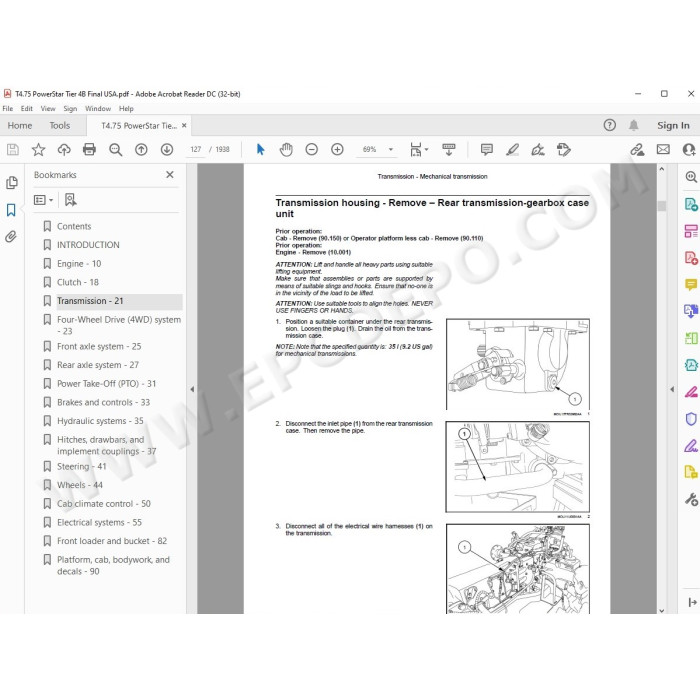This screenshot has width=700, height=700.
Task: Open the Attachments paperclip panel
Action: [11, 236]
